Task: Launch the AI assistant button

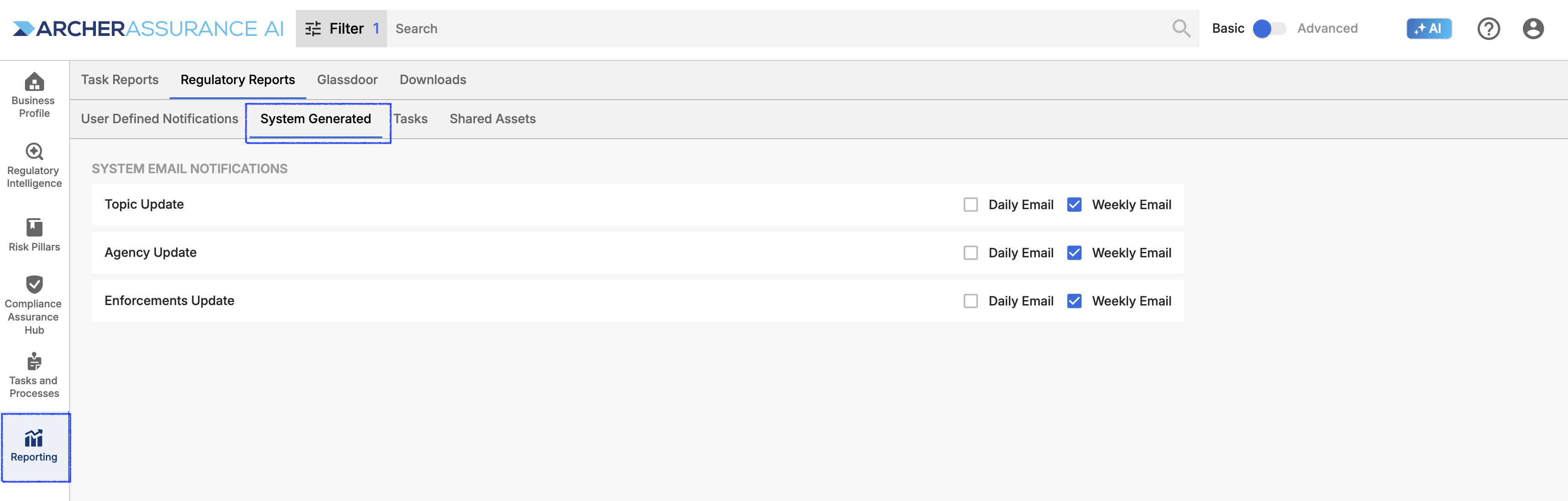Action: 1428,29
